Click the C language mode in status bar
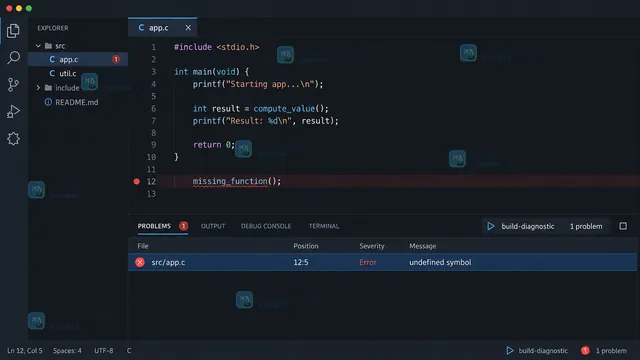This screenshot has height=360, width=640. pos(129,351)
